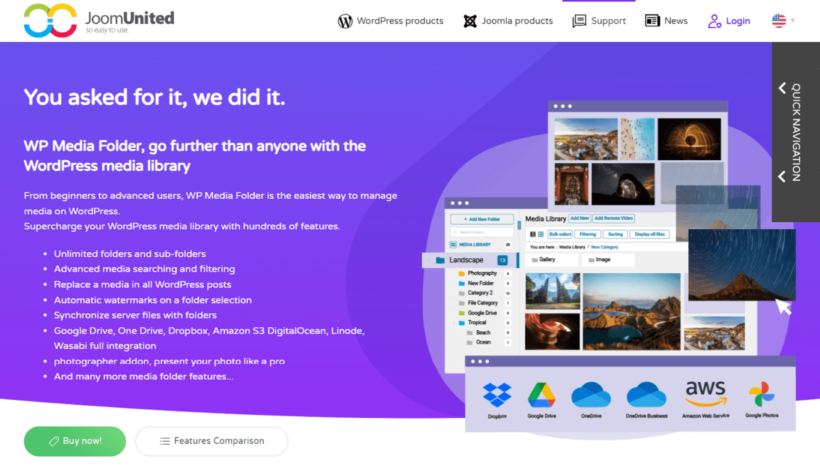Click the red canyon photo thumbnail

coord(553,331)
